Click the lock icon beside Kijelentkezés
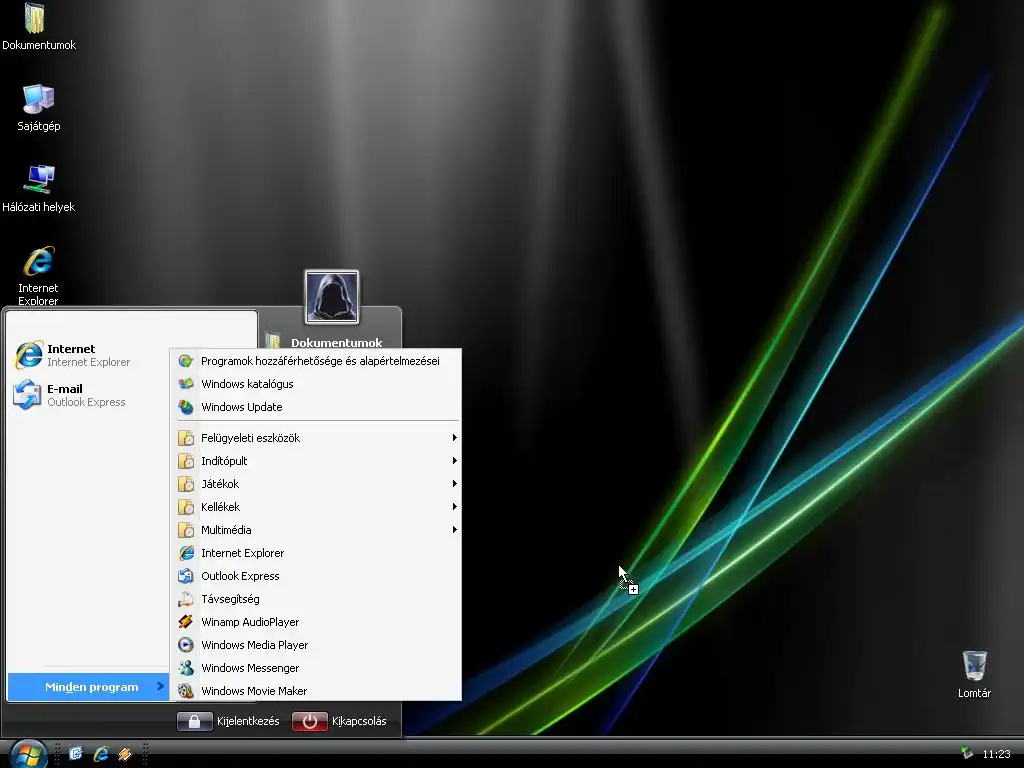Screen dimensions: 1024x768 [x=195, y=721]
